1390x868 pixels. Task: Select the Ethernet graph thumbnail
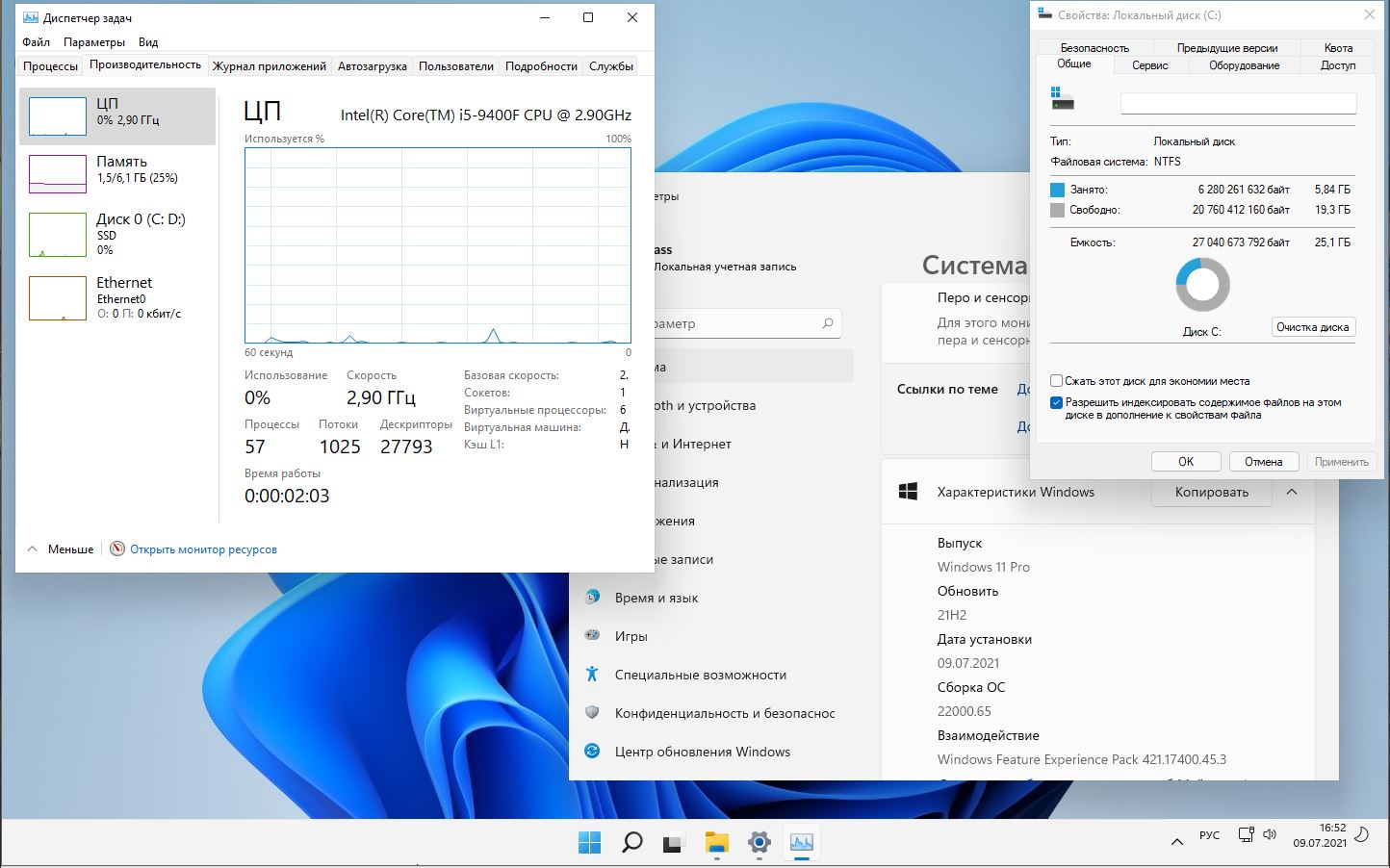pyautogui.click(x=58, y=298)
